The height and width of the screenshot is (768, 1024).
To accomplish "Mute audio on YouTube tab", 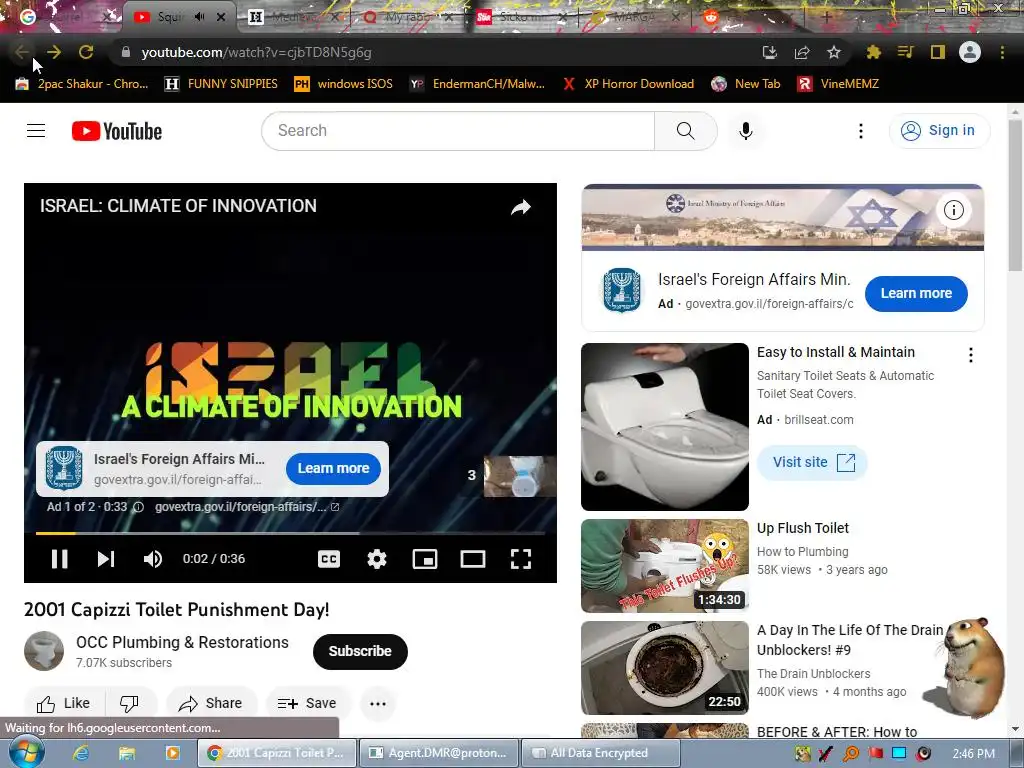I will coord(200,17).
